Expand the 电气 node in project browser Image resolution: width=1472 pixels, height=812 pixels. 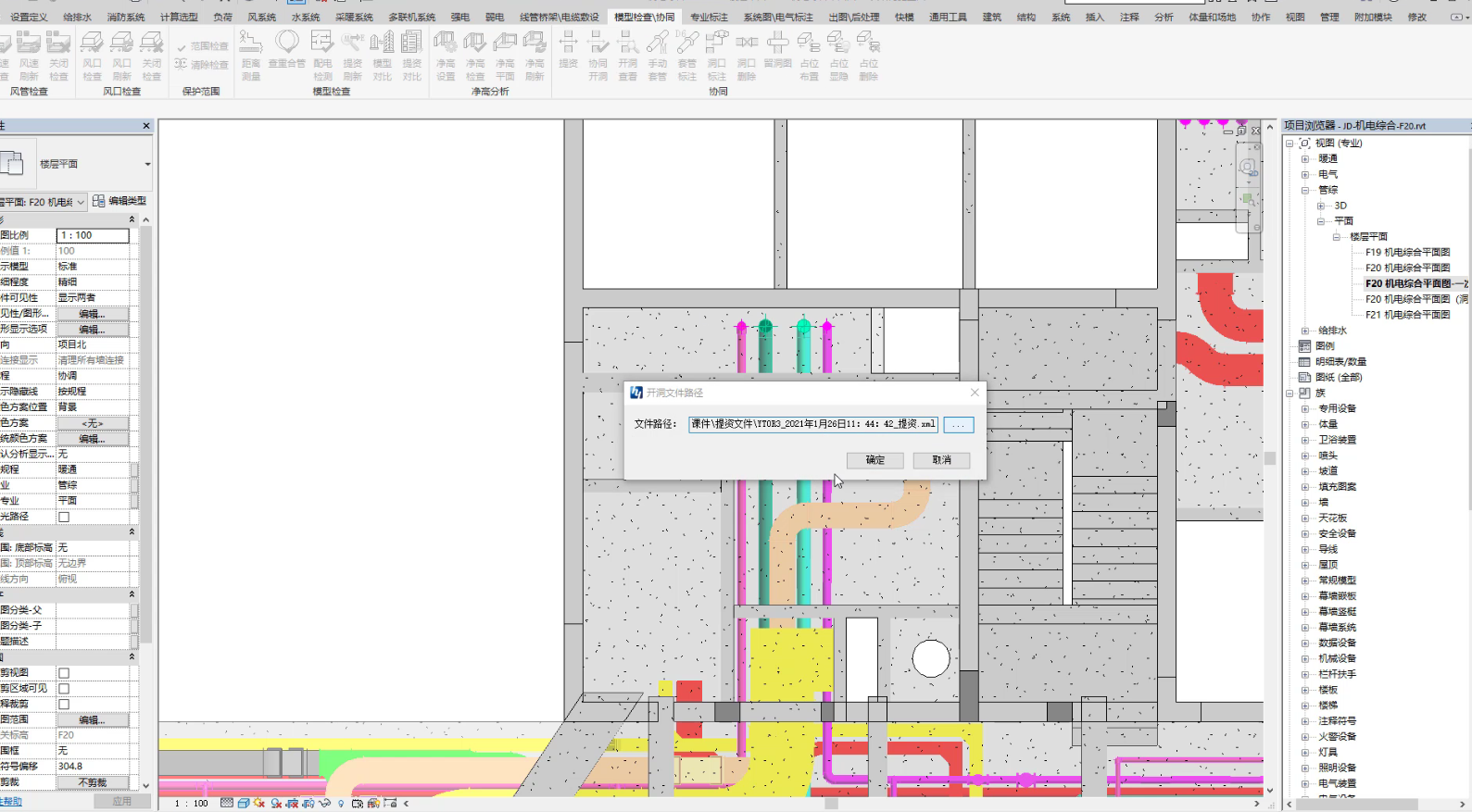[1305, 174]
